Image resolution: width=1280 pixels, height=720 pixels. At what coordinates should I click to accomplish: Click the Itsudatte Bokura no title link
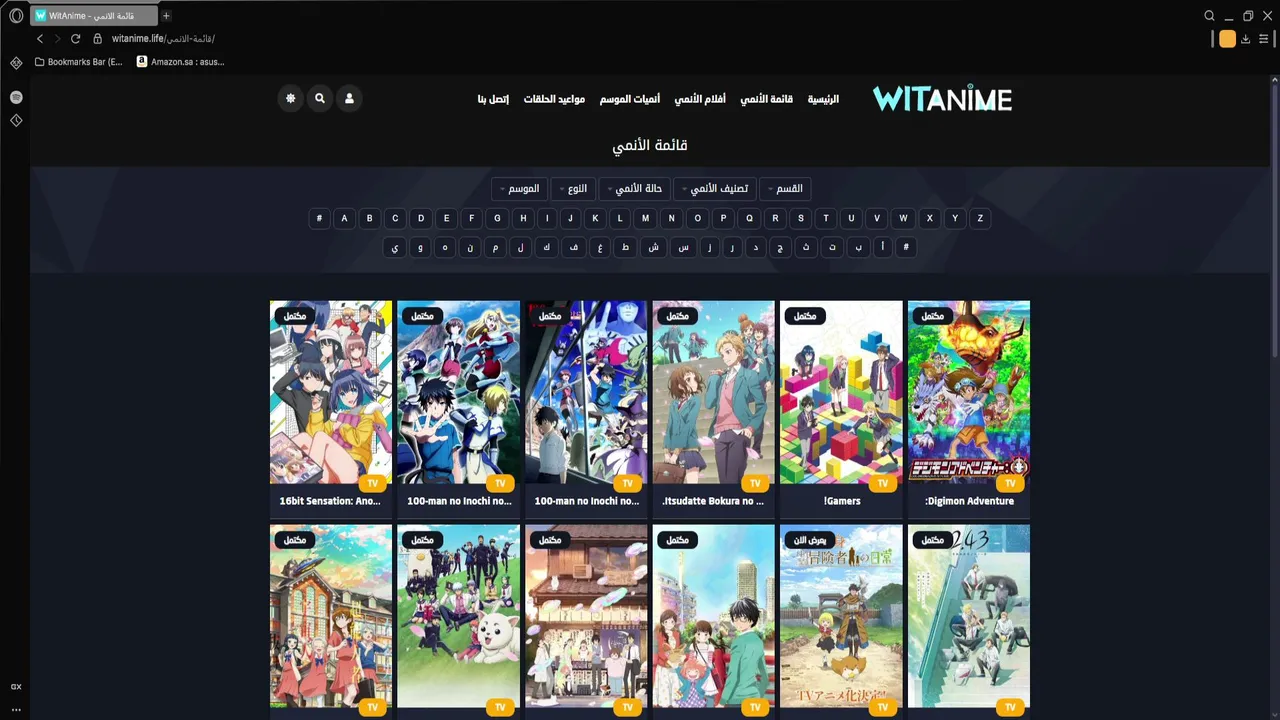pyautogui.click(x=713, y=501)
